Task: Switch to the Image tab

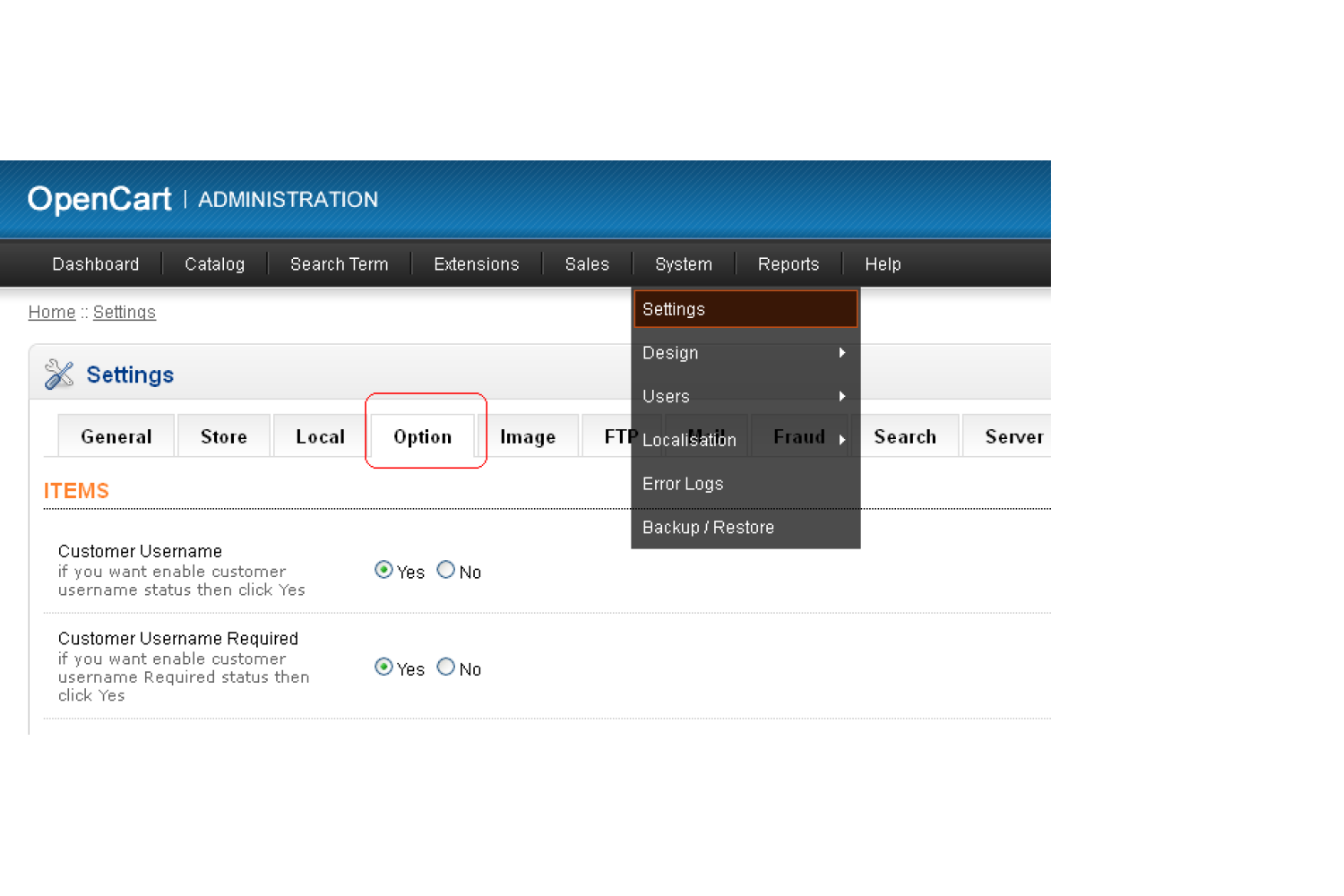Action: pyautogui.click(x=528, y=436)
